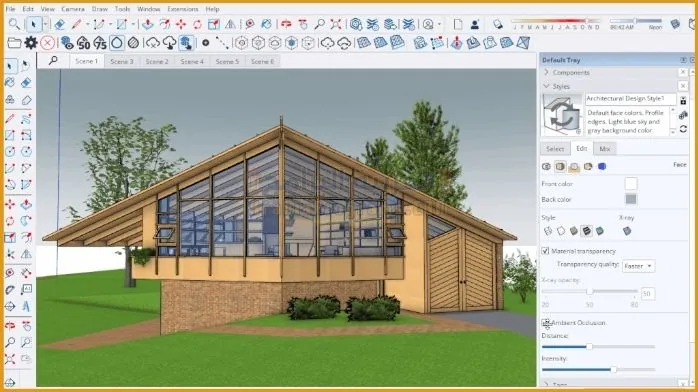Switch to the Scene 5 tab
The height and width of the screenshot is (392, 698).
pos(227,61)
